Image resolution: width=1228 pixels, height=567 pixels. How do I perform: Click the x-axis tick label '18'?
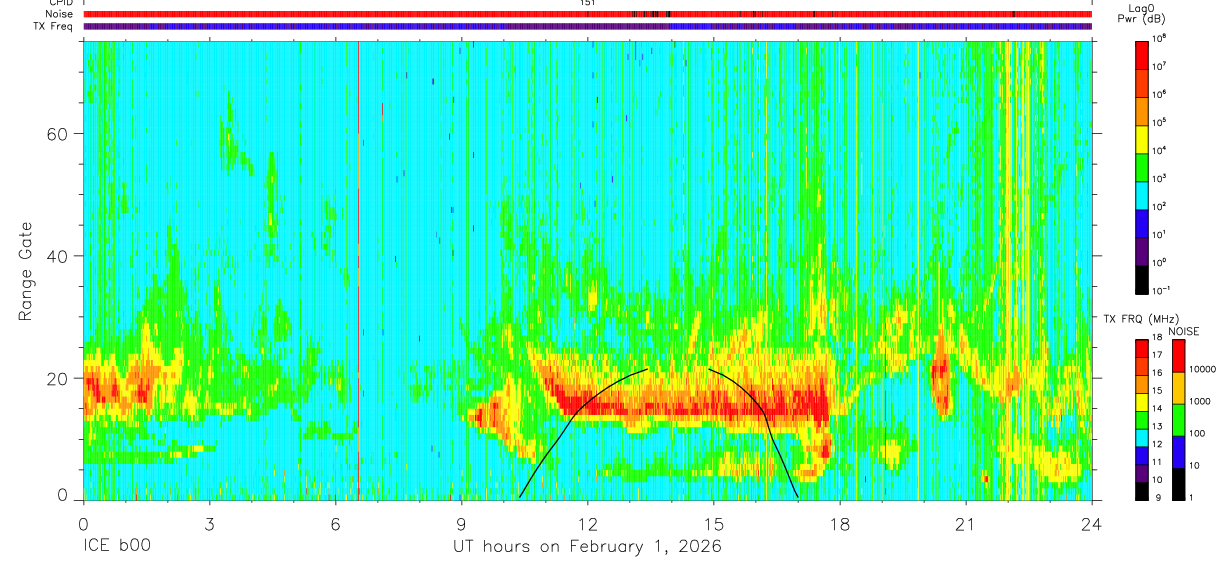point(840,524)
